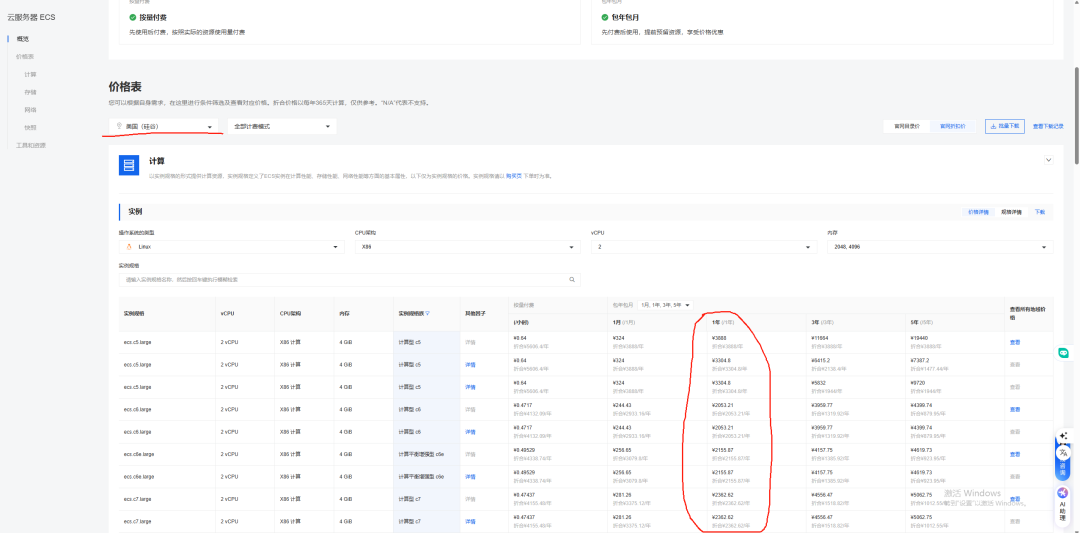Open the 美国（硅谷） region dropdown

[x=164, y=127]
